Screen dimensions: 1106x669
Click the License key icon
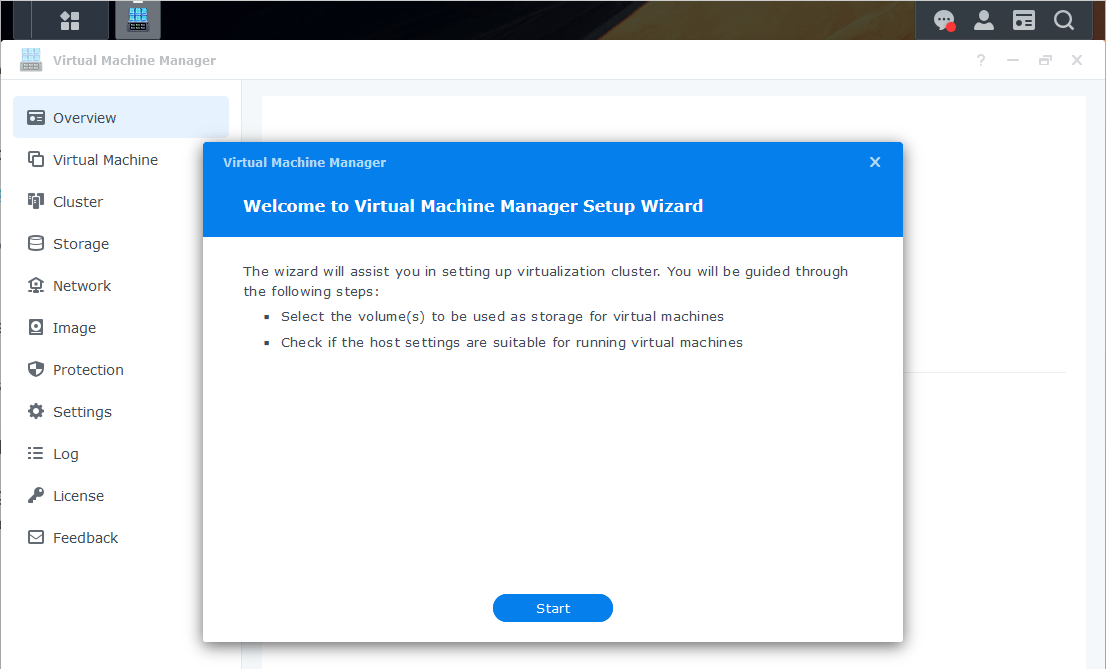pyautogui.click(x=36, y=495)
